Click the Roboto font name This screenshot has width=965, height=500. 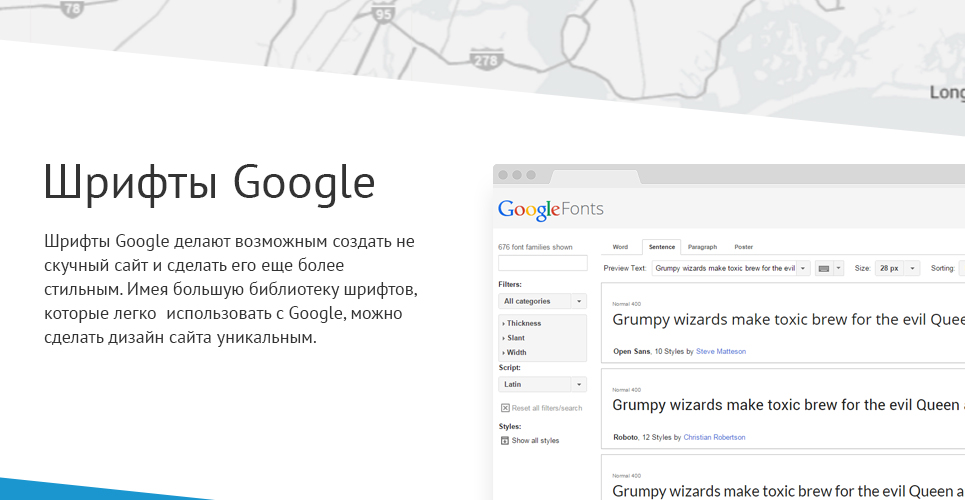point(625,437)
